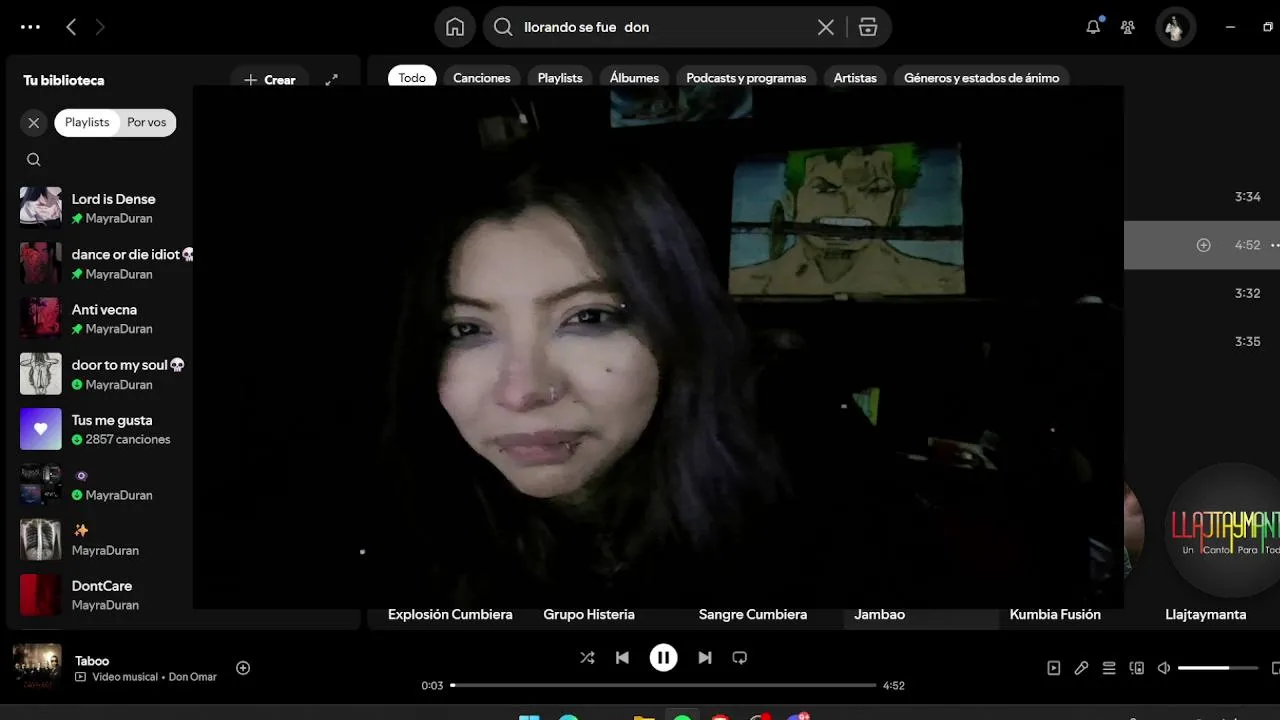
Task: Open the three-dot main menu
Action: pyautogui.click(x=31, y=27)
